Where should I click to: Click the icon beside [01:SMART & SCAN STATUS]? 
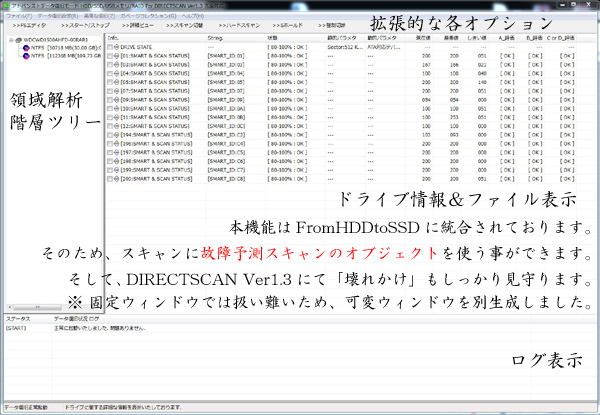click(116, 56)
